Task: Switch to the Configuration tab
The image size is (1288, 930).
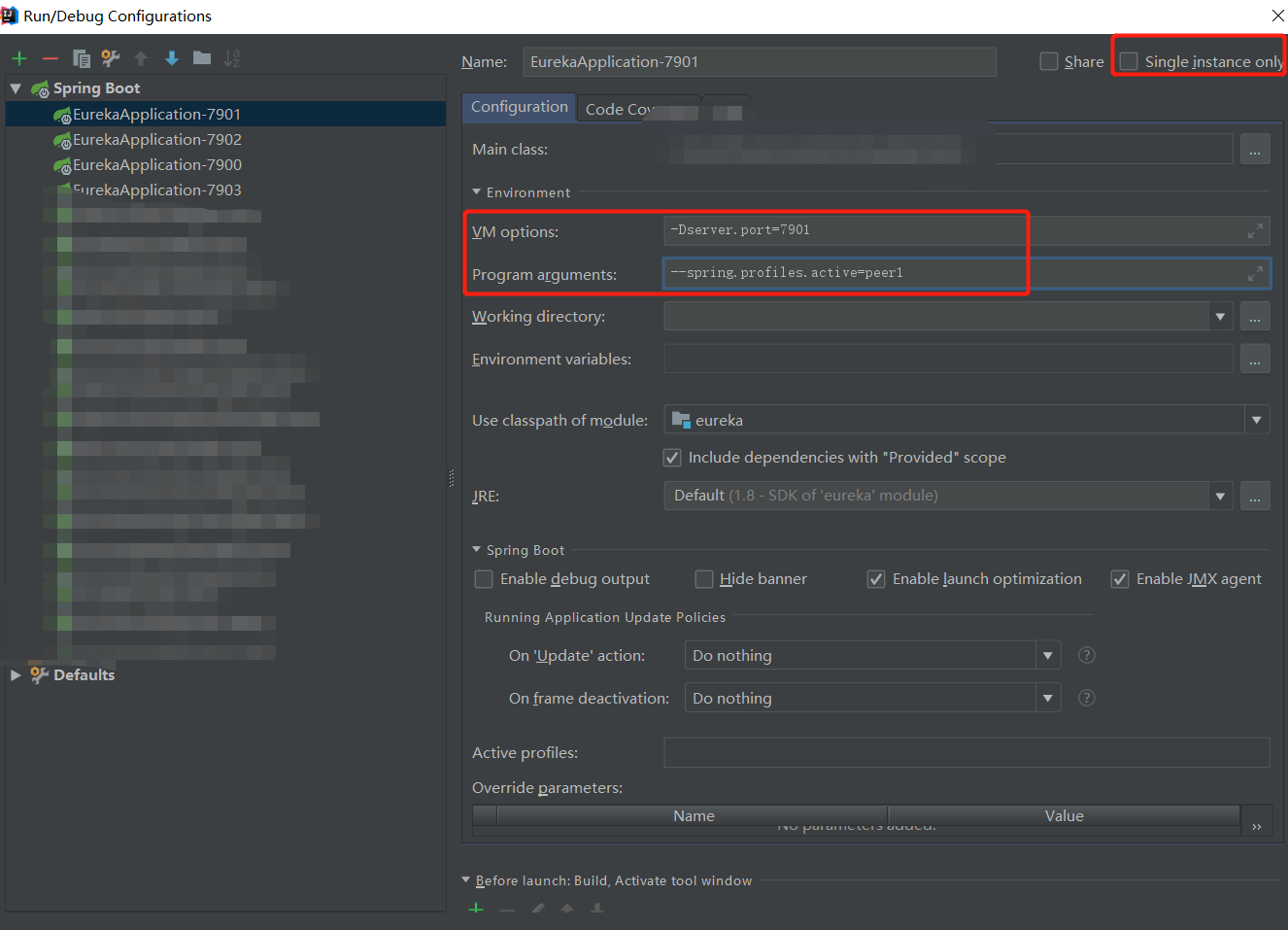Action: (x=520, y=107)
